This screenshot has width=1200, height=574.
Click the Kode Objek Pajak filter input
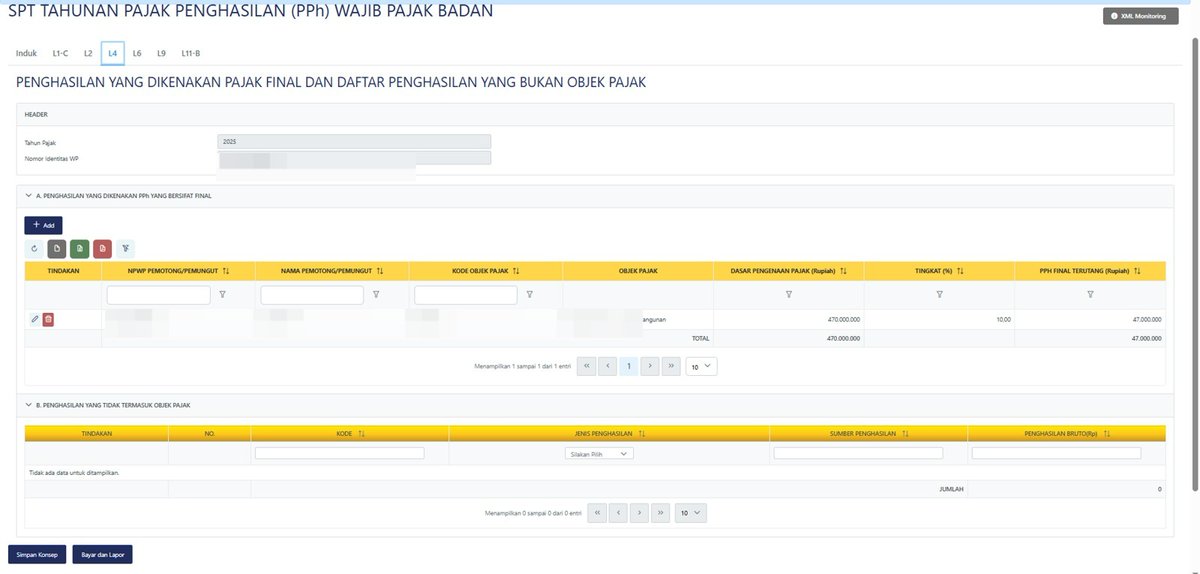coord(466,295)
